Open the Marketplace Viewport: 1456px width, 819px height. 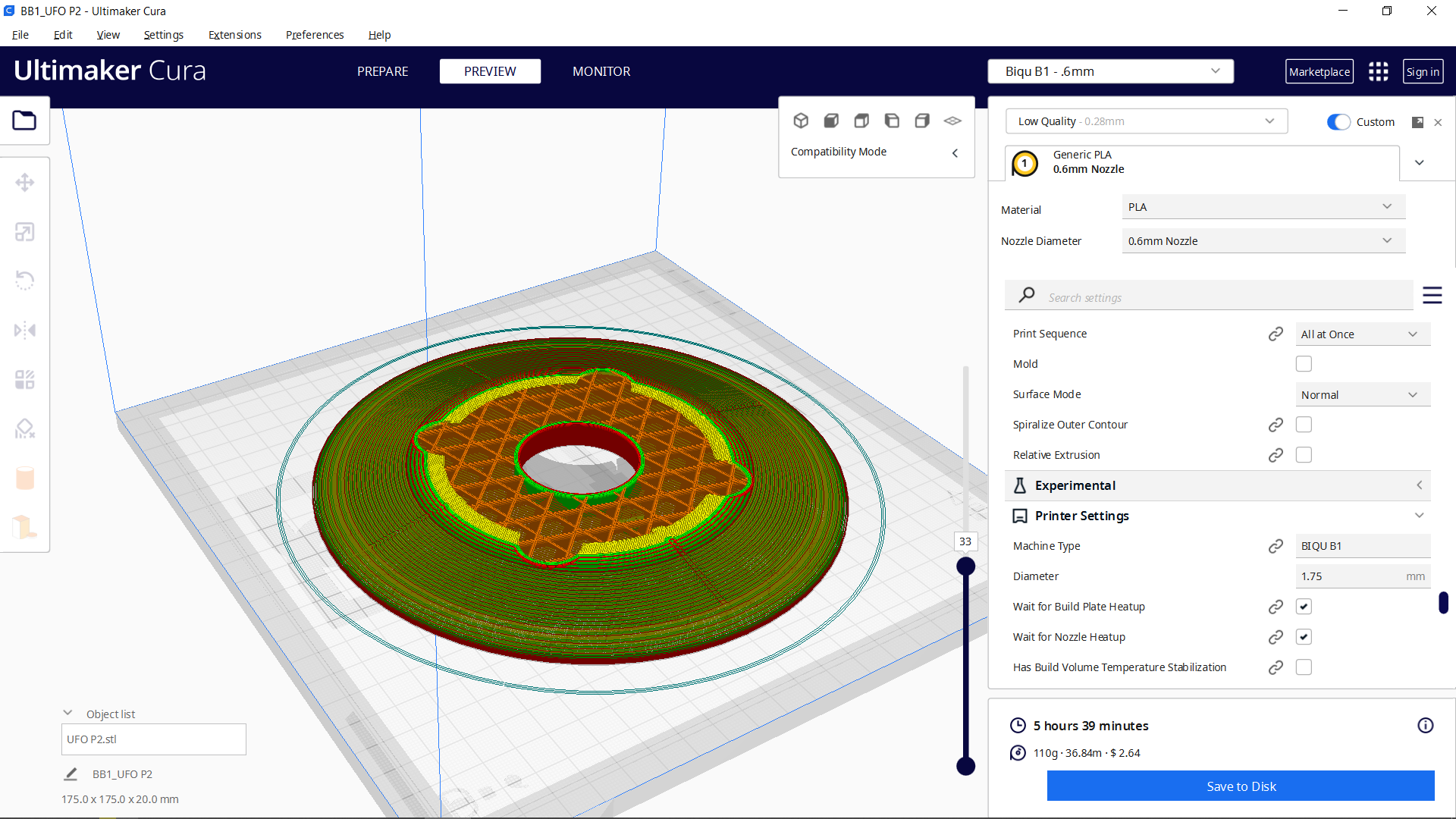point(1319,71)
